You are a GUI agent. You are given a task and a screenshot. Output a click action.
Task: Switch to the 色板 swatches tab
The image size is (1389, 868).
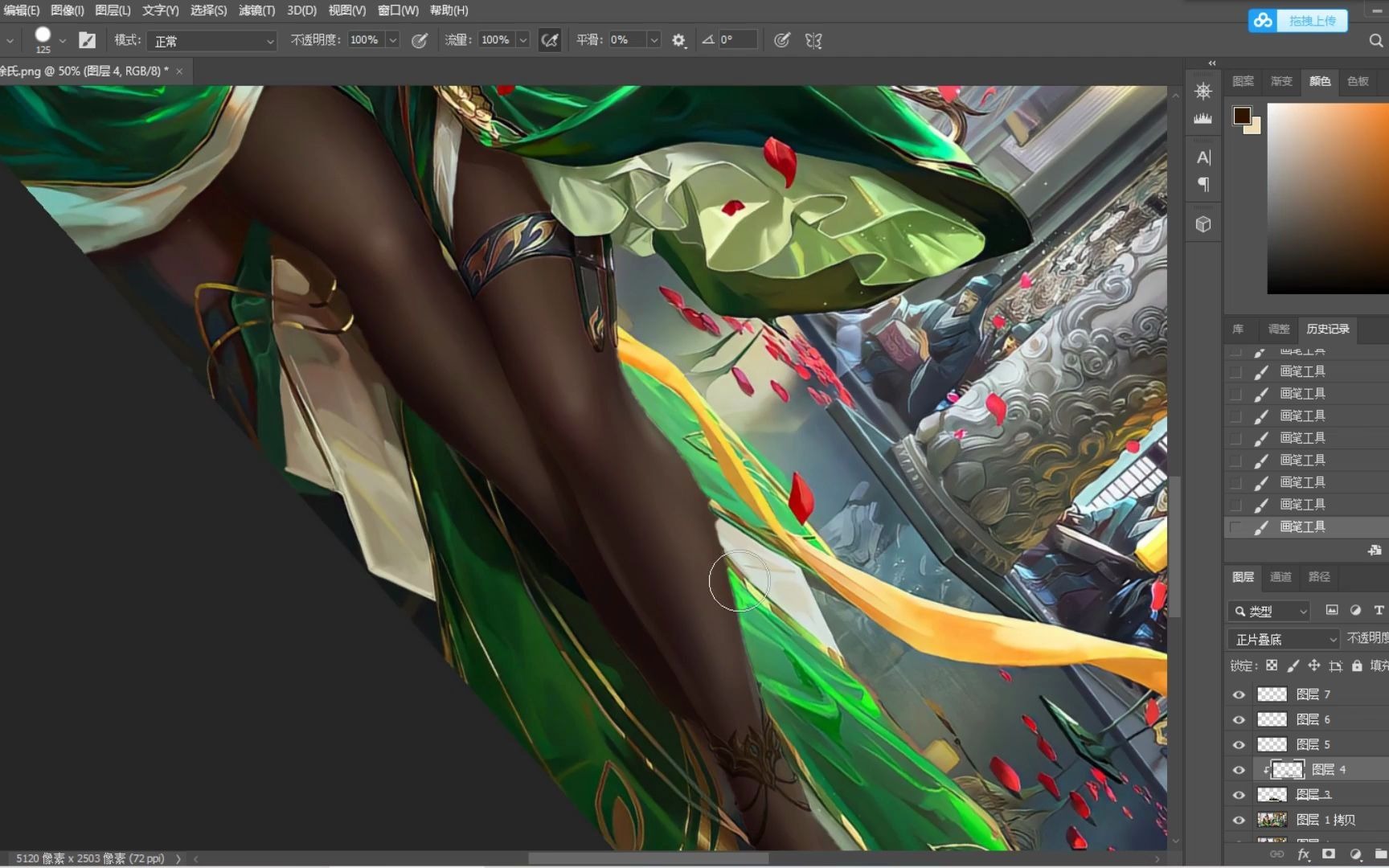coord(1358,81)
